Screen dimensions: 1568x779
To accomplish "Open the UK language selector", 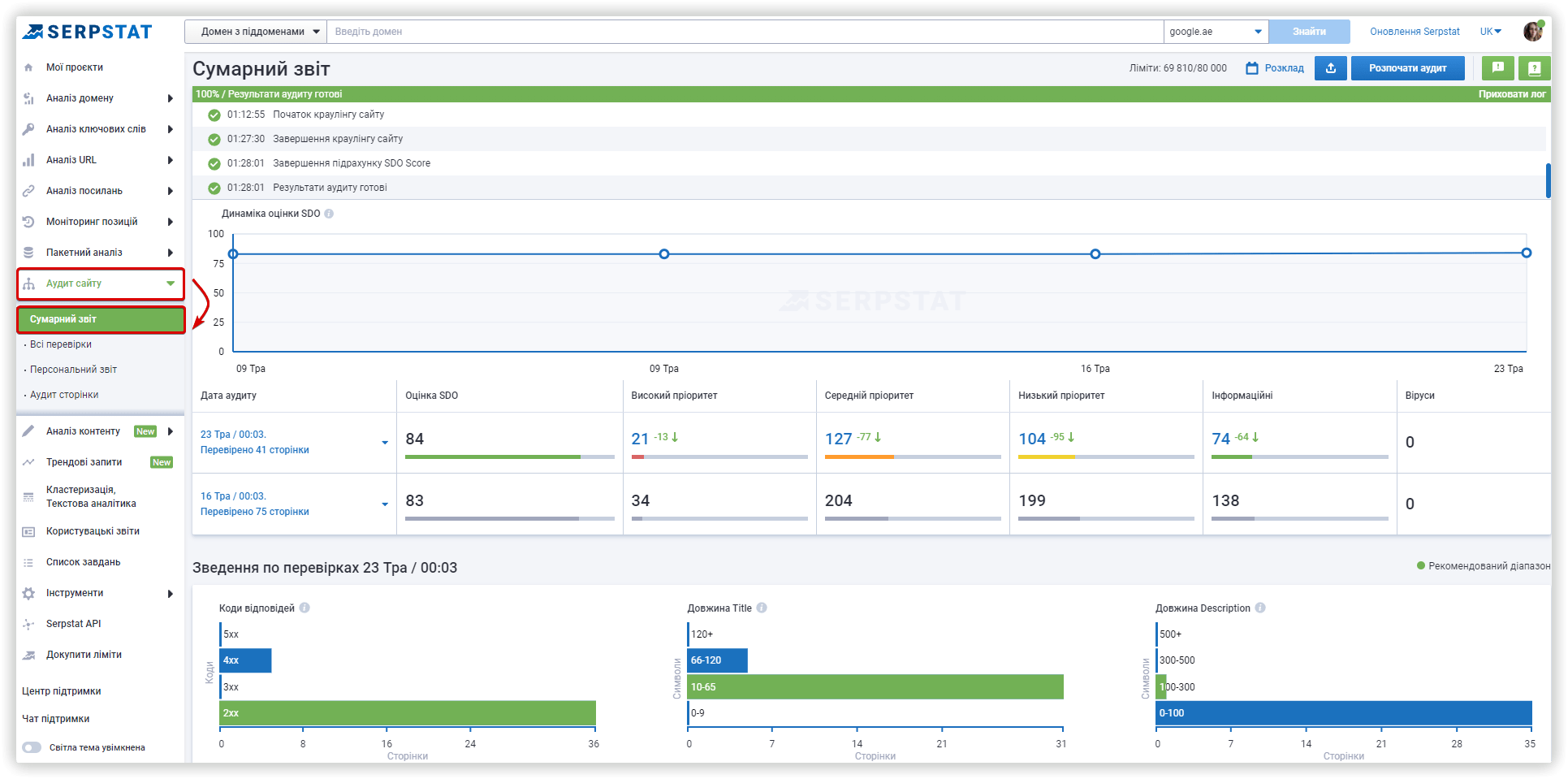I will (x=1490, y=32).
